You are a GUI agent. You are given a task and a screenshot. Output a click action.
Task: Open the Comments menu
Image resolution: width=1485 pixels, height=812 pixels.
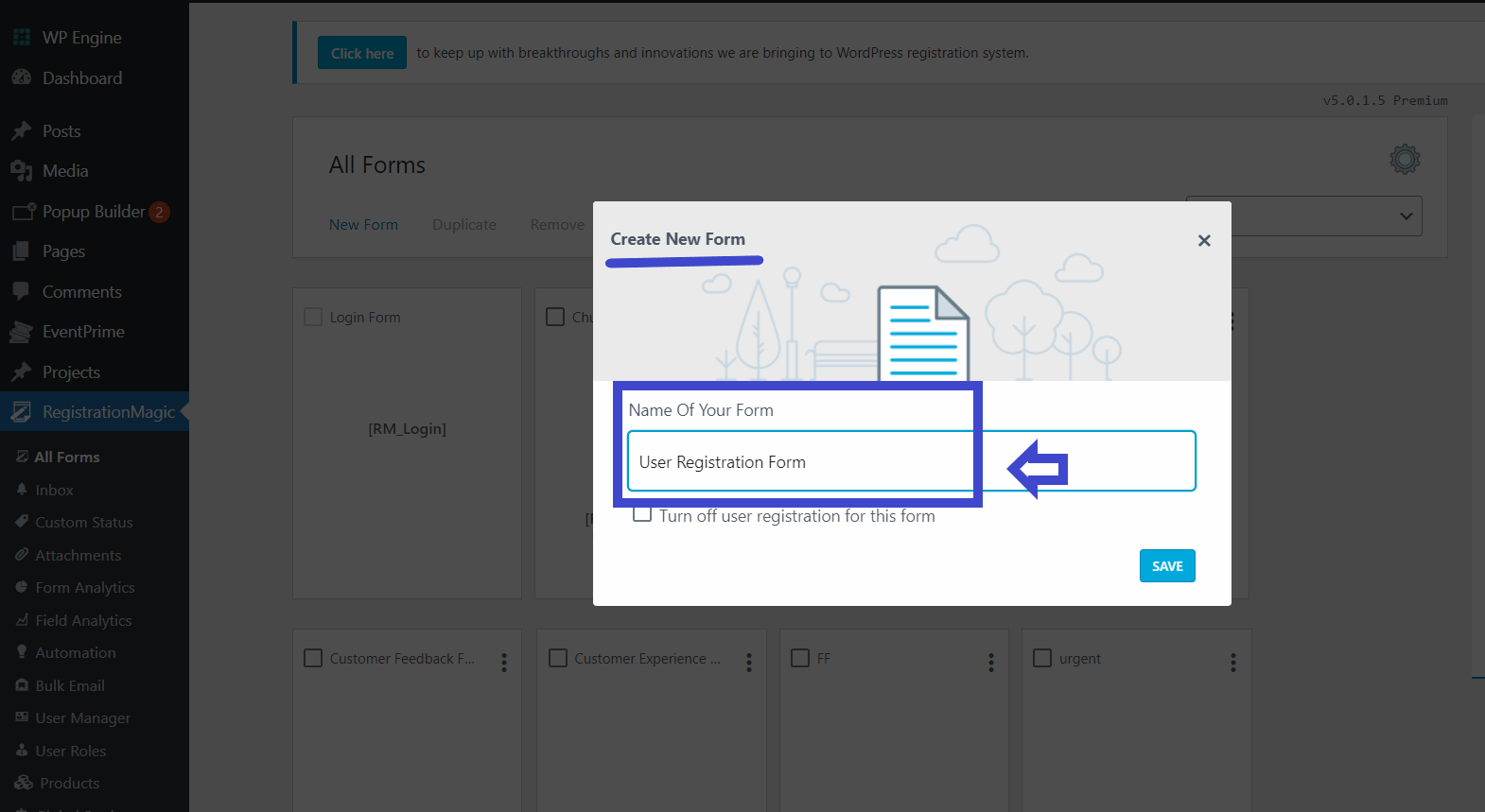point(82,292)
